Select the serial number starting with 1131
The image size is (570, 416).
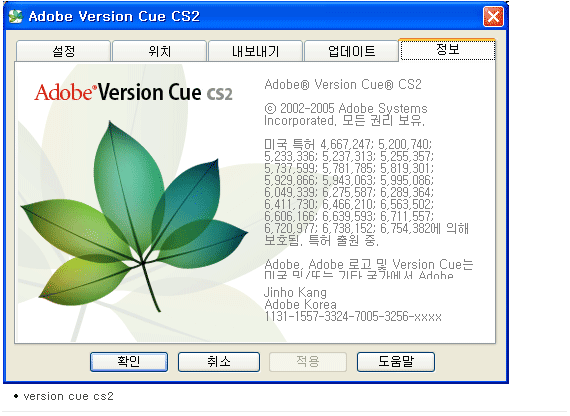(353, 317)
